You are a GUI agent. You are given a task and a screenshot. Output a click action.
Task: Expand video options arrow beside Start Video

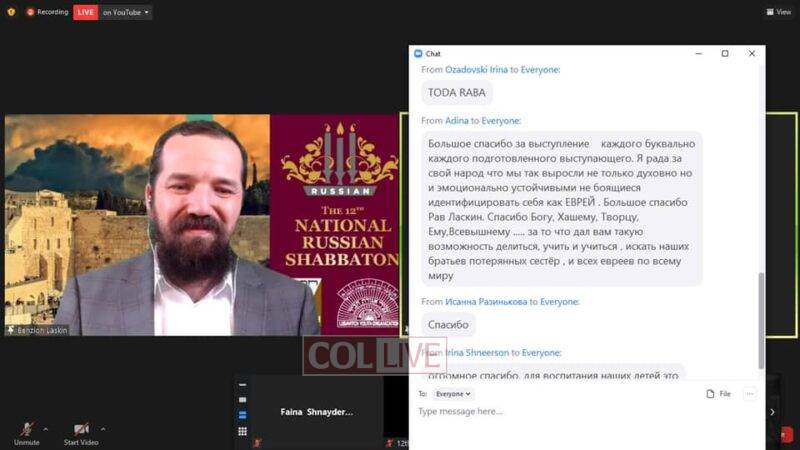pyautogui.click(x=103, y=429)
